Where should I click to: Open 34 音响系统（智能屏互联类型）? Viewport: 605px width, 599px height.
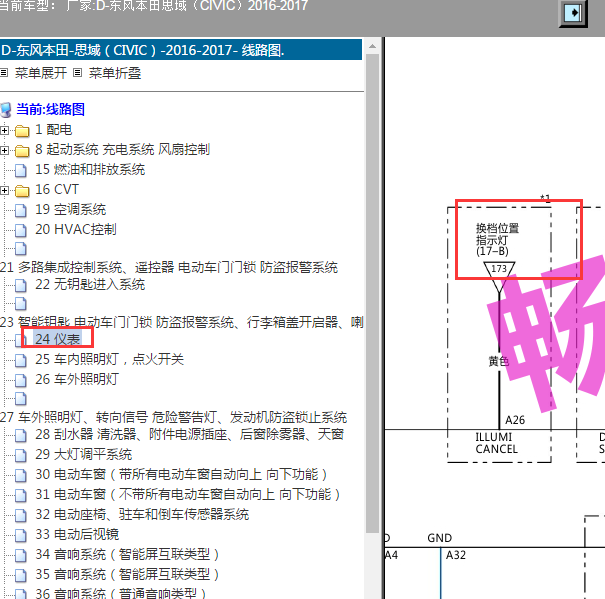point(128,555)
